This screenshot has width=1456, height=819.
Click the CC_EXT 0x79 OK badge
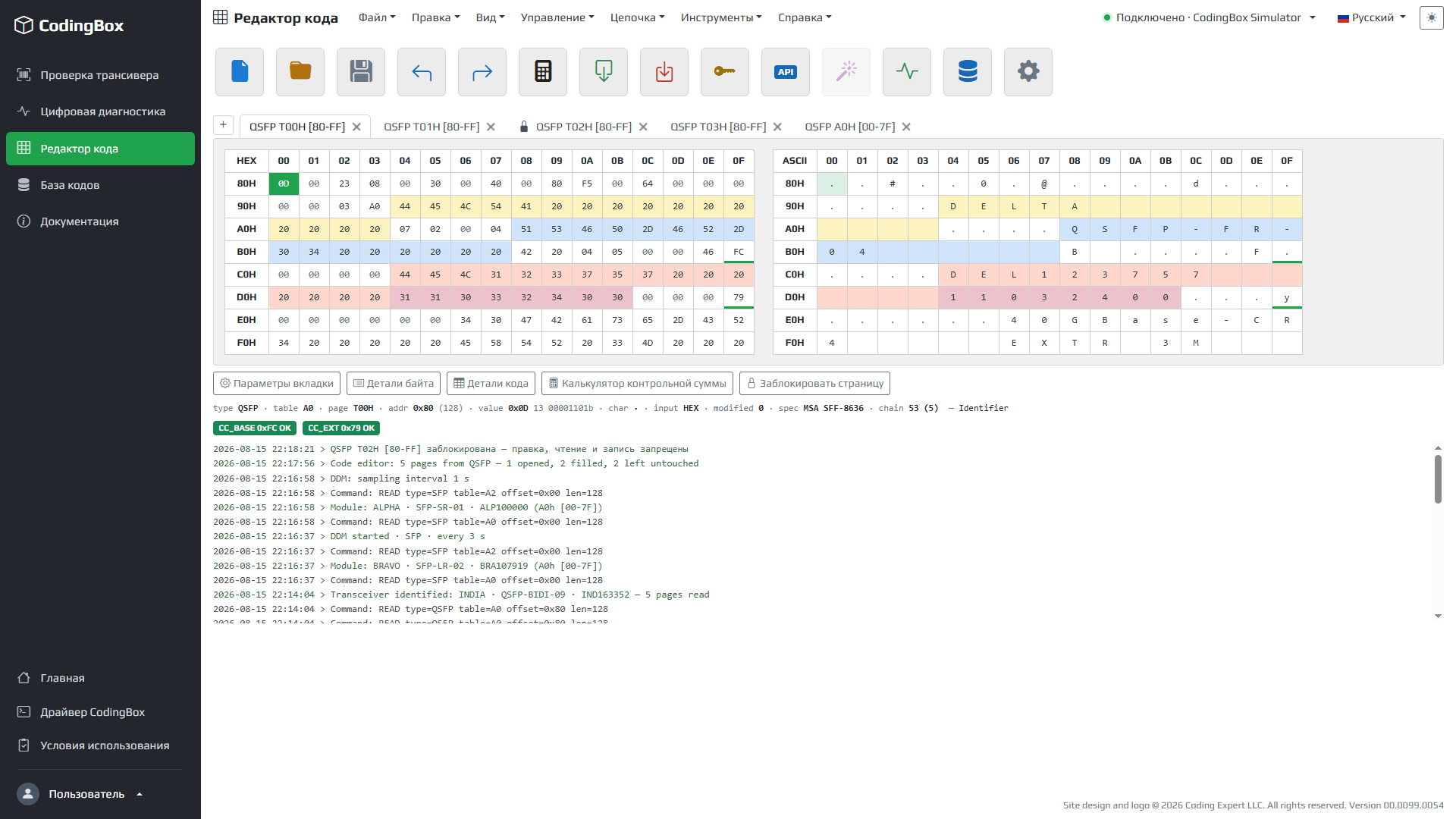click(x=341, y=428)
